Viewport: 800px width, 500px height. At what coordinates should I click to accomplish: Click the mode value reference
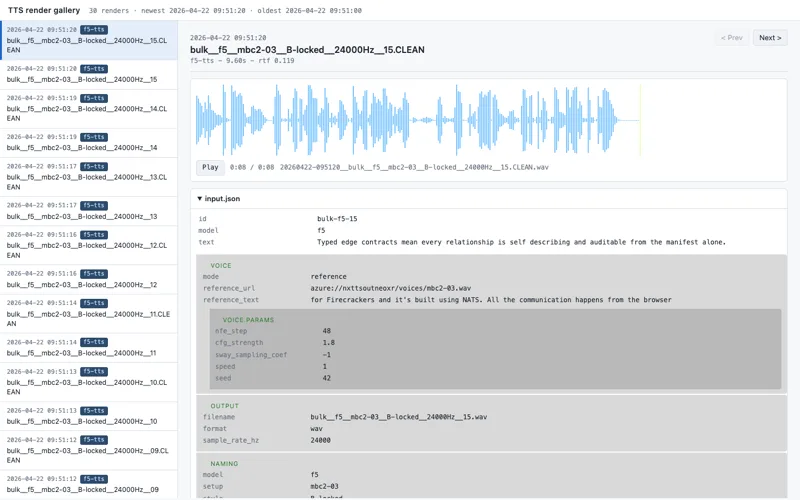[329, 277]
